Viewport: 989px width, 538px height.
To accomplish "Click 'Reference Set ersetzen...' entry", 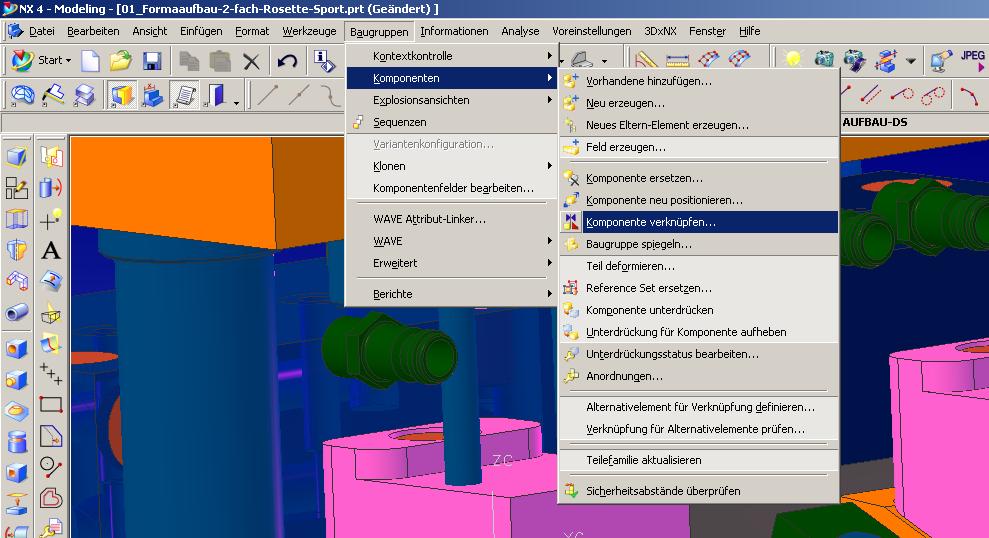I will click(x=699, y=288).
